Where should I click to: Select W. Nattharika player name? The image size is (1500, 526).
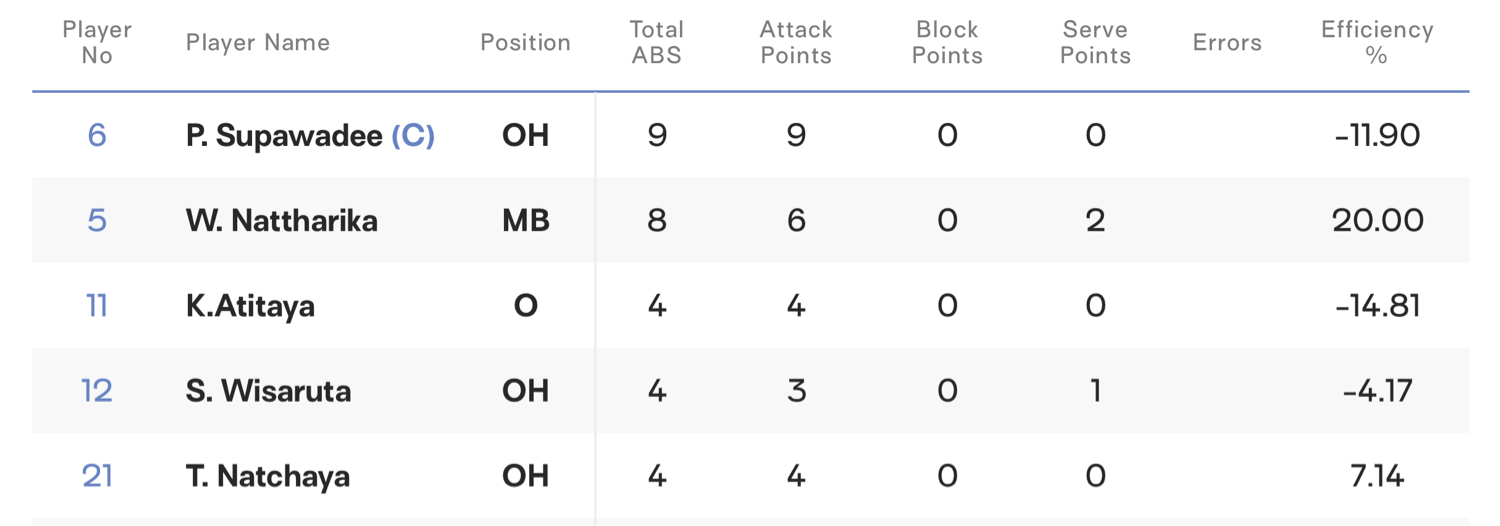click(282, 220)
